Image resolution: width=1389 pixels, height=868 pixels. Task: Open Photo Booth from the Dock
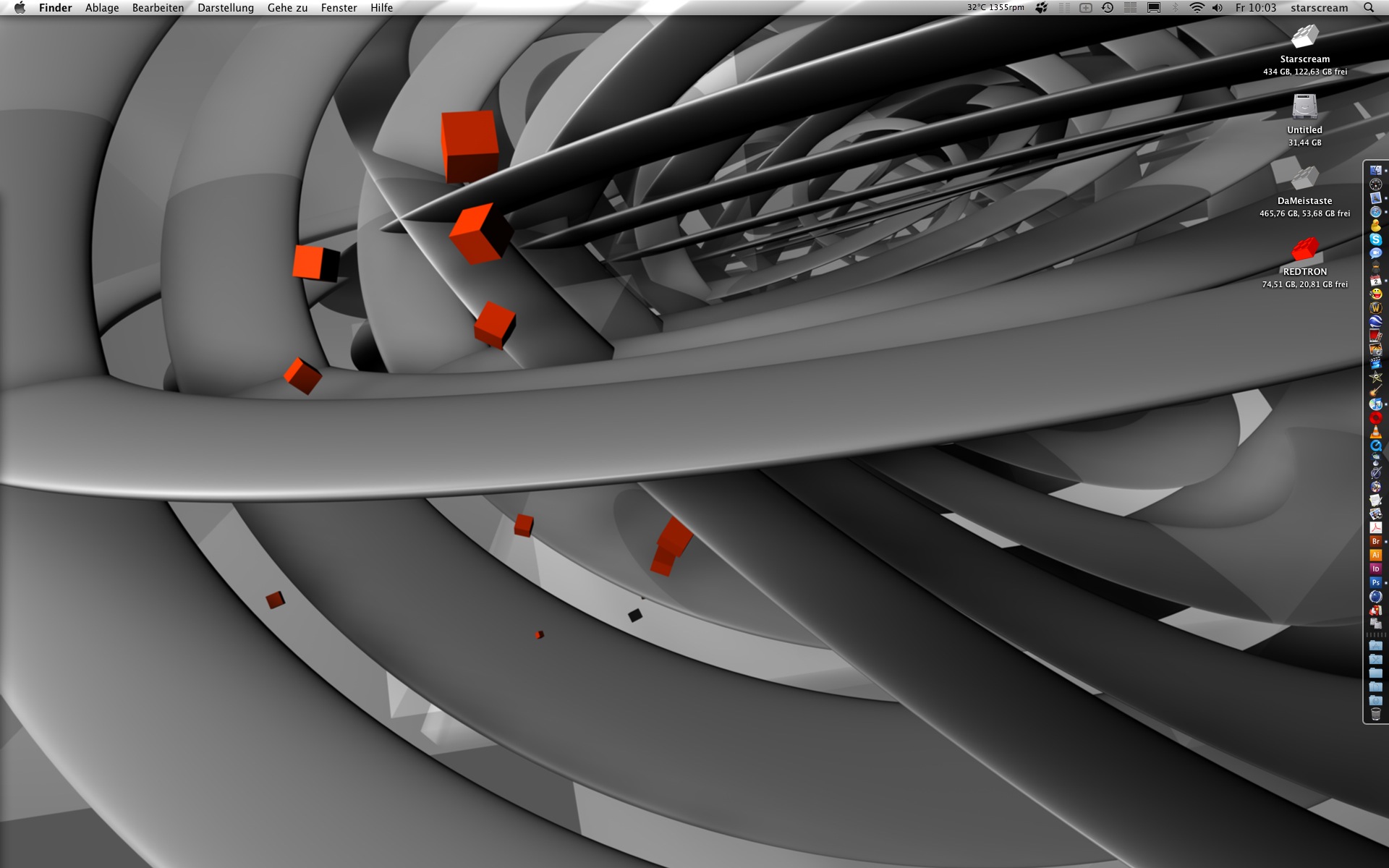pyautogui.click(x=1376, y=336)
